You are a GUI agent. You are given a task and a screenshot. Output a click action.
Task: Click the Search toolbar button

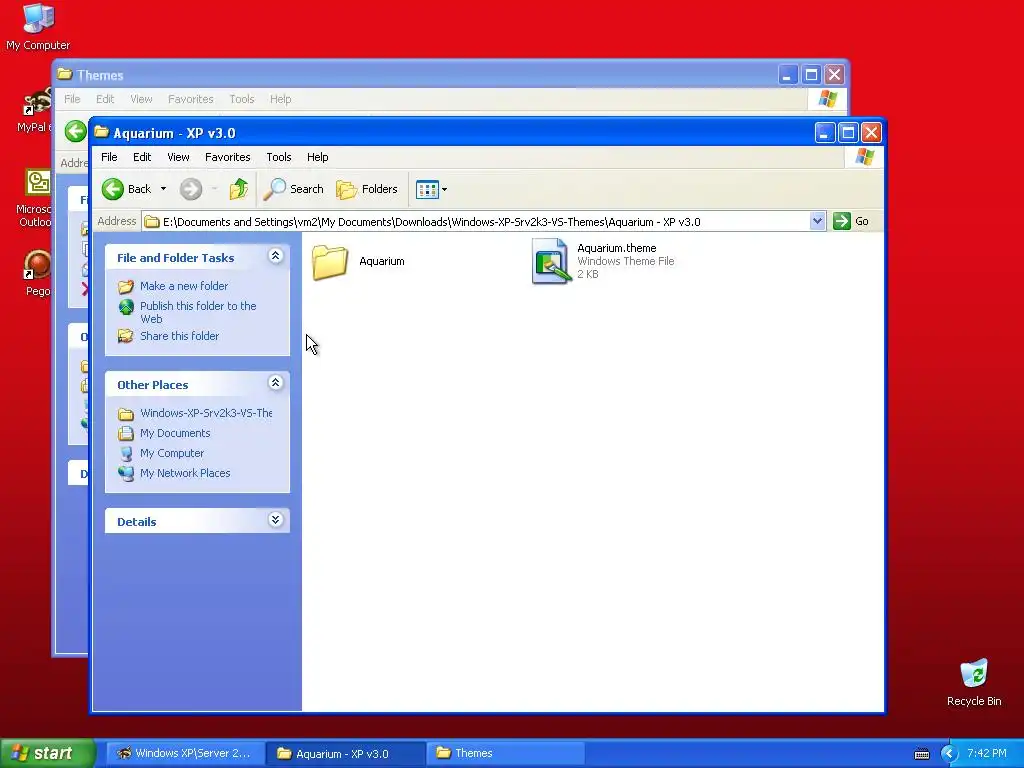coord(293,189)
